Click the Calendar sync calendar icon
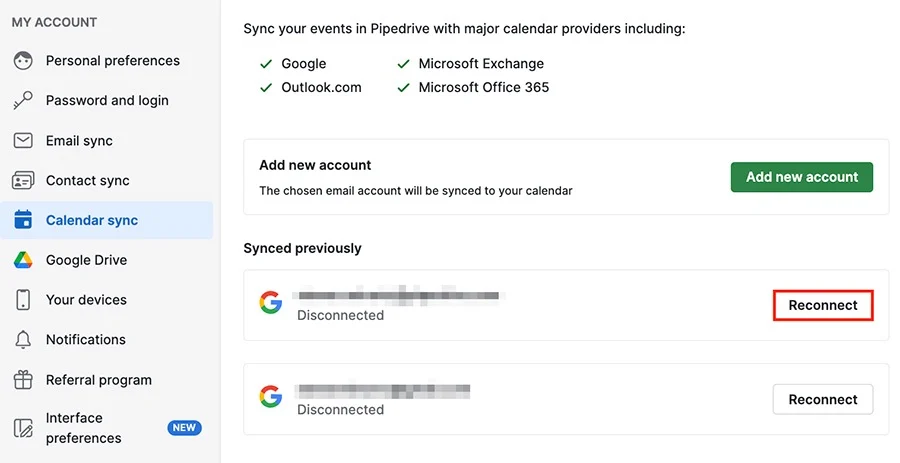900x463 pixels. tap(23, 220)
